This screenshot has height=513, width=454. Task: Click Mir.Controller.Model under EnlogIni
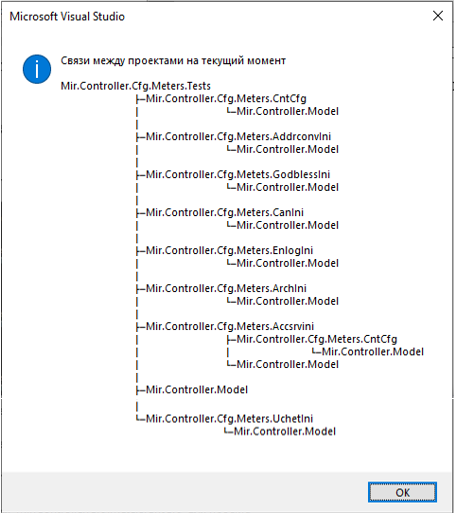[x=287, y=263]
